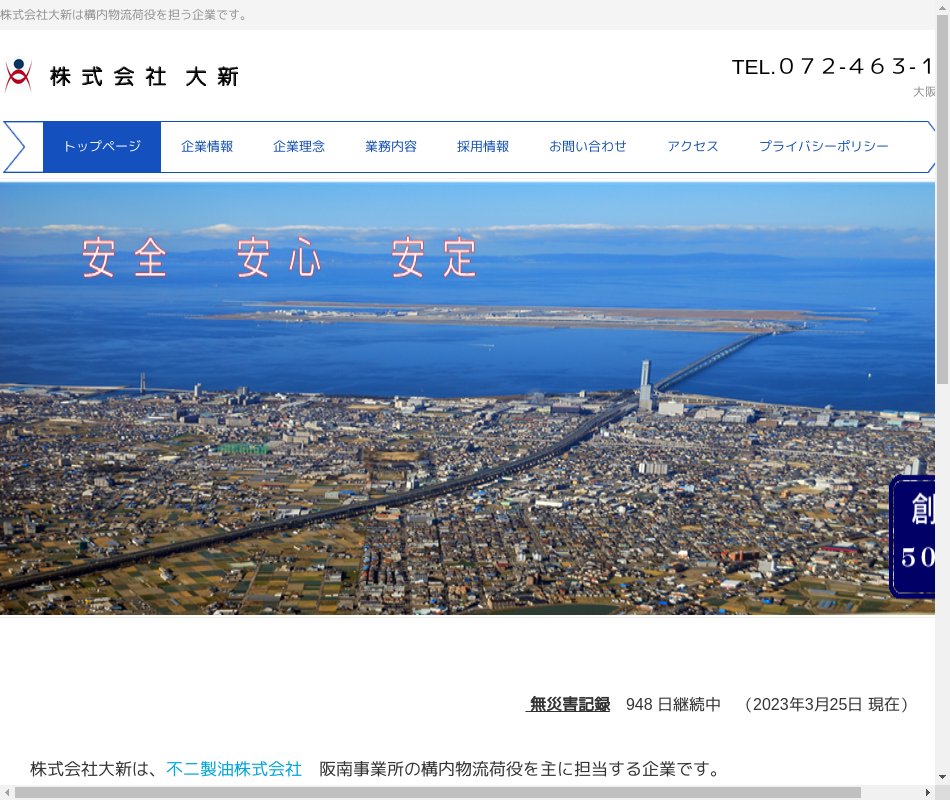This screenshot has width=950, height=800.
Task: Follow the 不二製油株式会社 link
Action: [x=234, y=769]
